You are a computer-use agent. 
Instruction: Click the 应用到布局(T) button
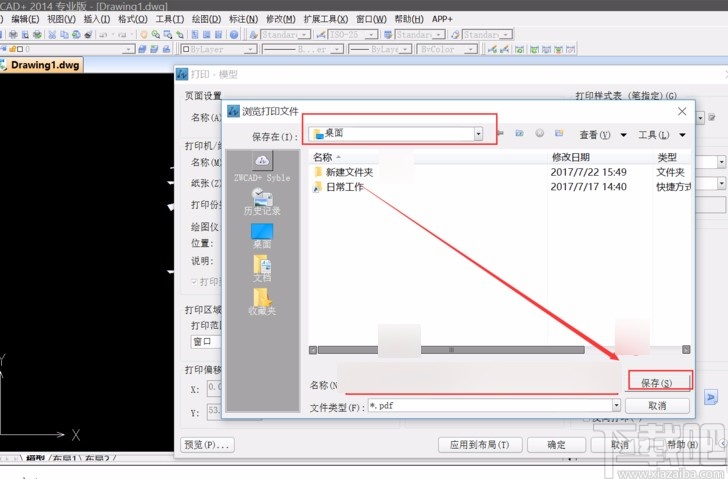click(x=480, y=445)
